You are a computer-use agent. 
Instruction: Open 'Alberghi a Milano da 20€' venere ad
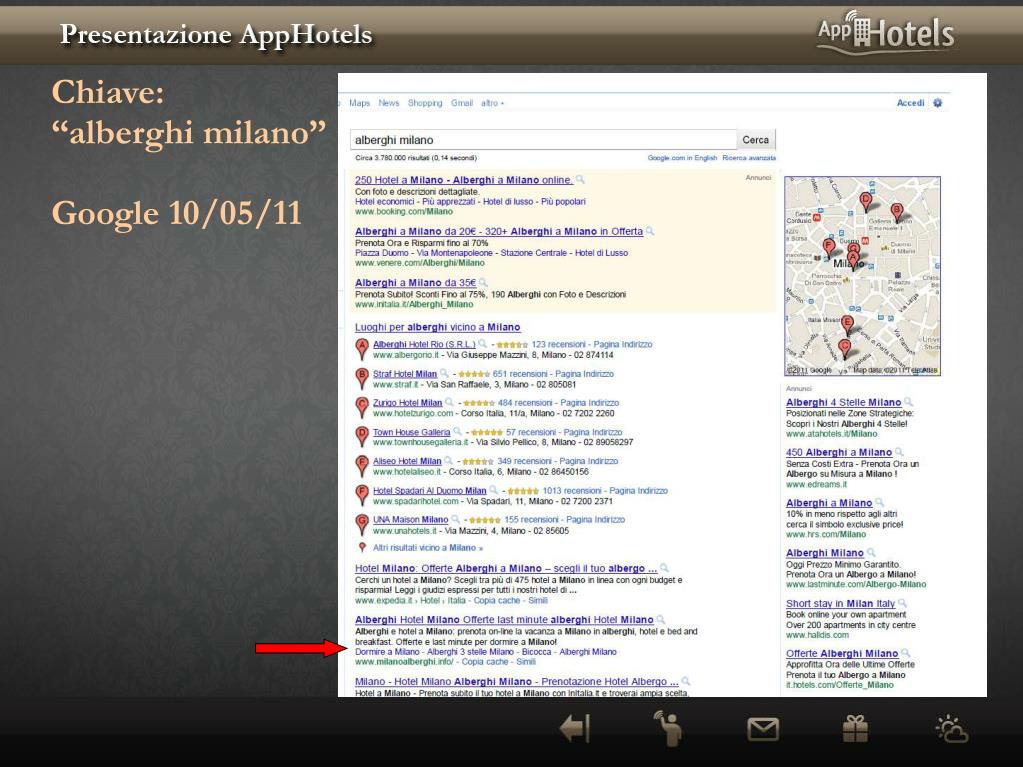click(499, 232)
